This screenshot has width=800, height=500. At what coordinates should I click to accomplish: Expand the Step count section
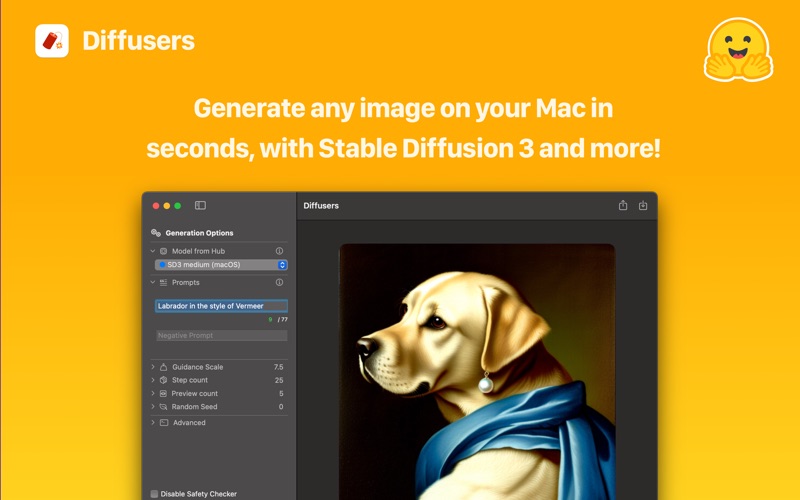tap(153, 380)
